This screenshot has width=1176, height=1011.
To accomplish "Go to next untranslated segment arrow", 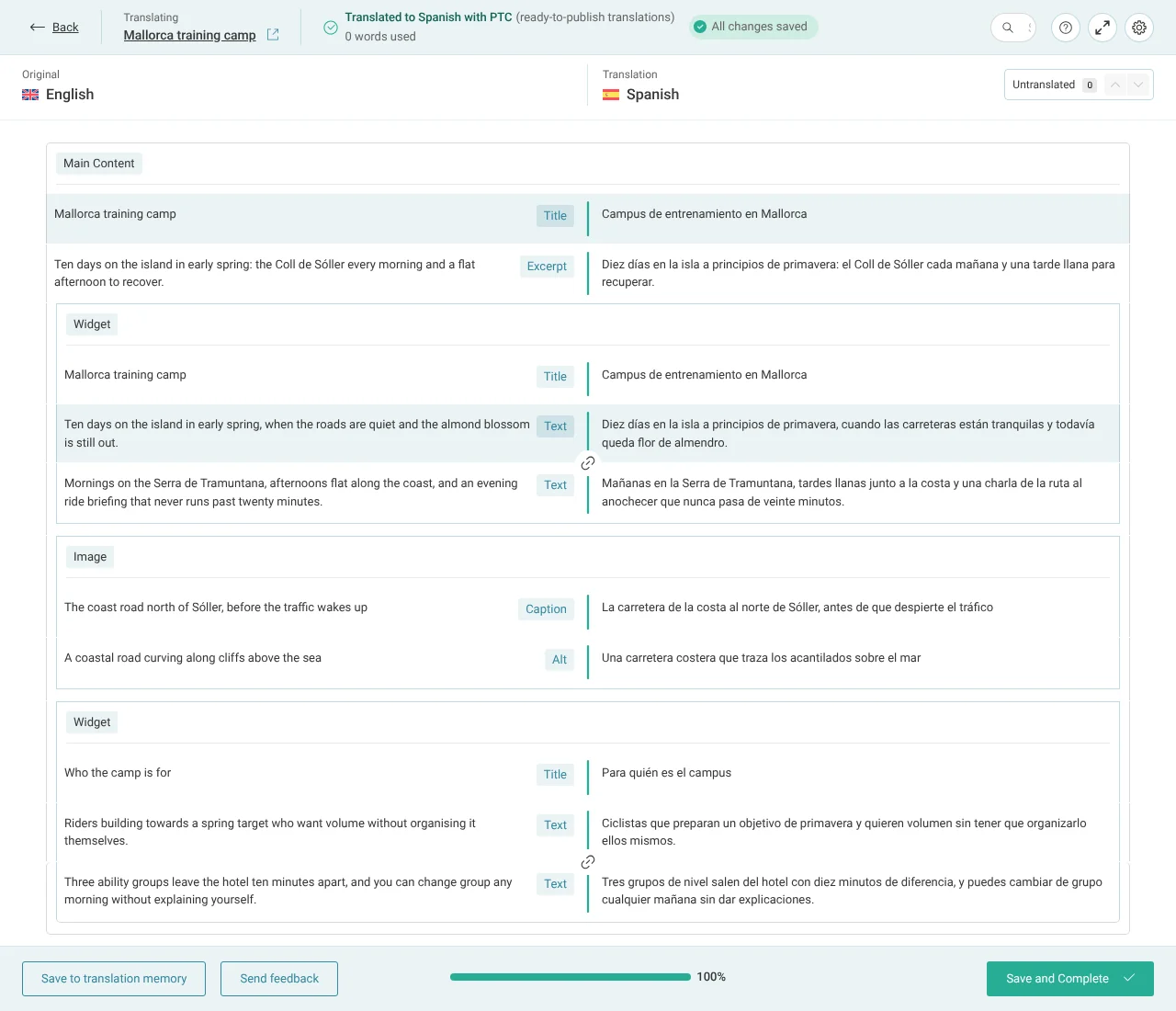I will [1138, 85].
